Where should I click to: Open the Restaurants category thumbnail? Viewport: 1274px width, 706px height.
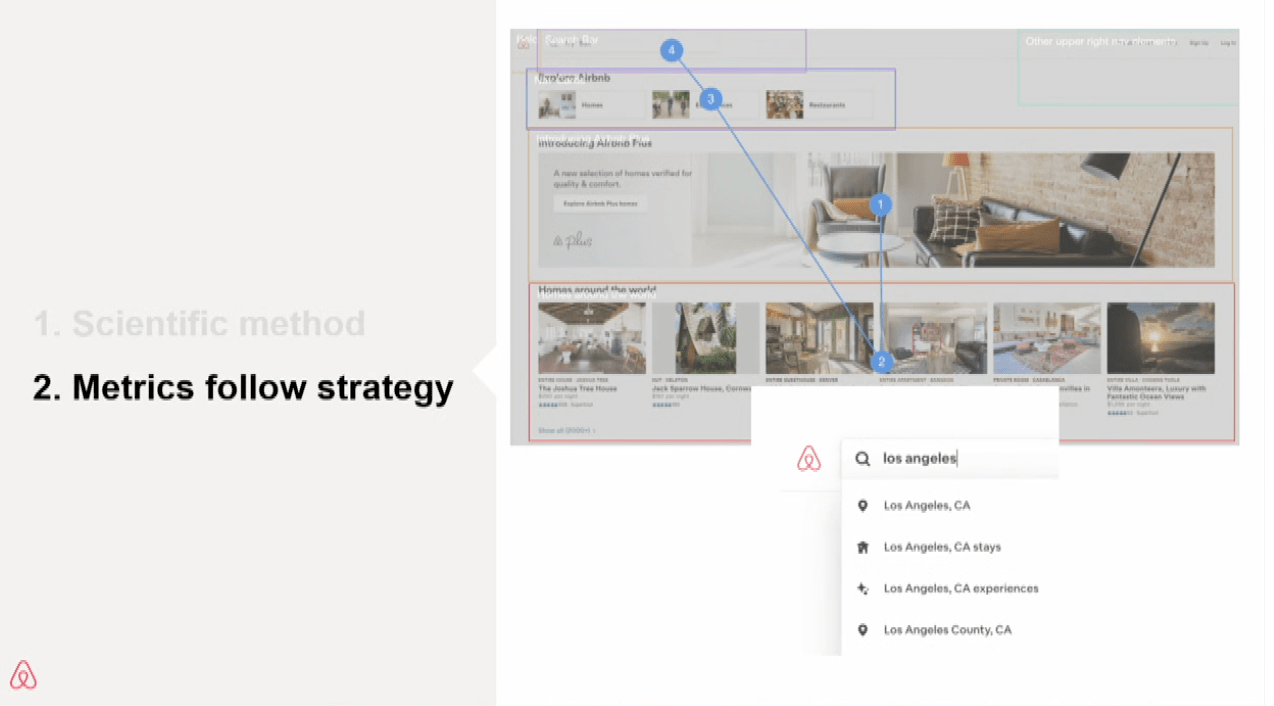click(785, 105)
